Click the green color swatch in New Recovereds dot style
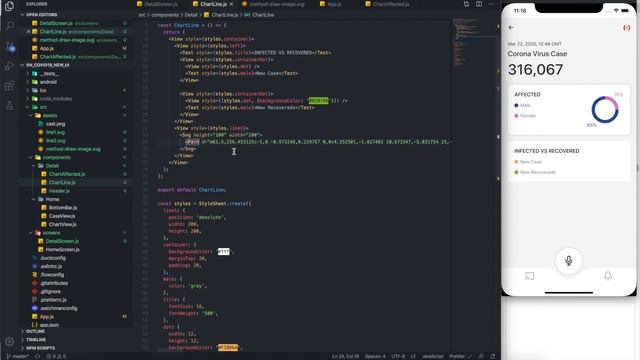640x360 pixels. [318, 101]
